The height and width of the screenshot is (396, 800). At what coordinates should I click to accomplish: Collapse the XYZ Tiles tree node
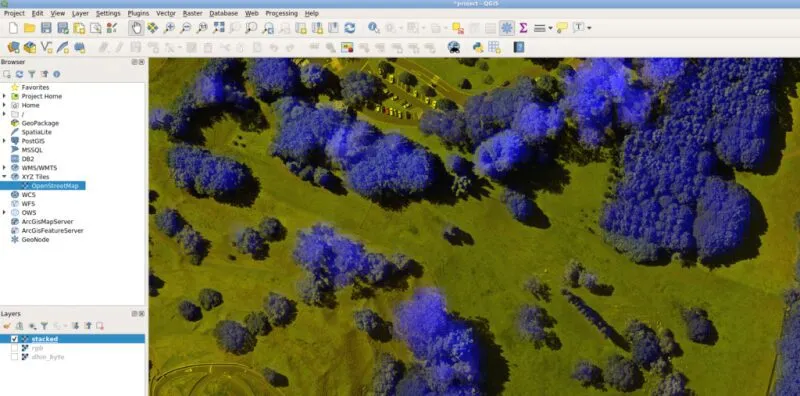(4, 177)
